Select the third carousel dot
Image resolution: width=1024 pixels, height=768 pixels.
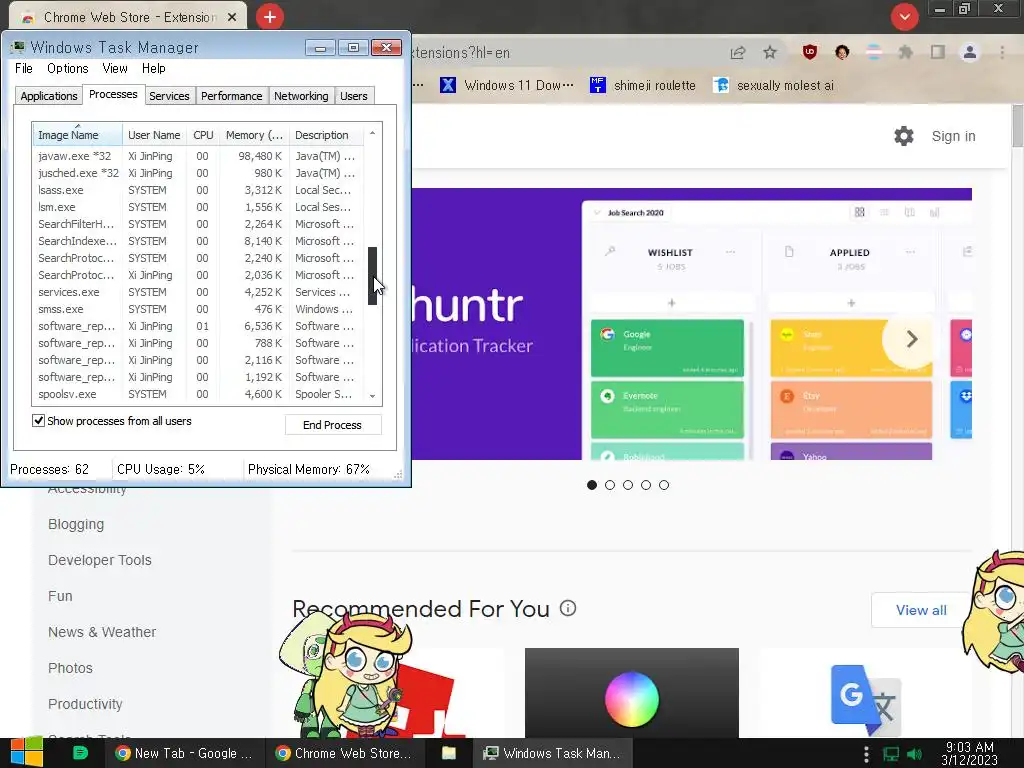(628, 485)
